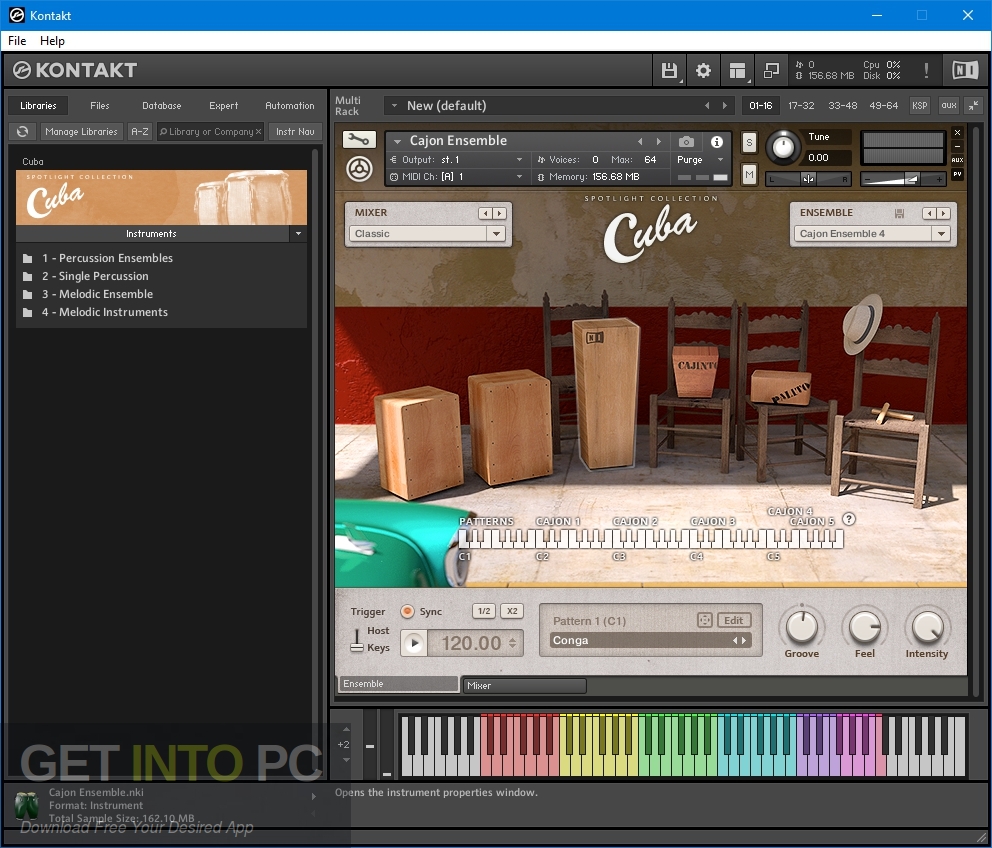The height and width of the screenshot is (848, 992).
Task: Flip the Host/Keys trigger switch
Action: [357, 640]
